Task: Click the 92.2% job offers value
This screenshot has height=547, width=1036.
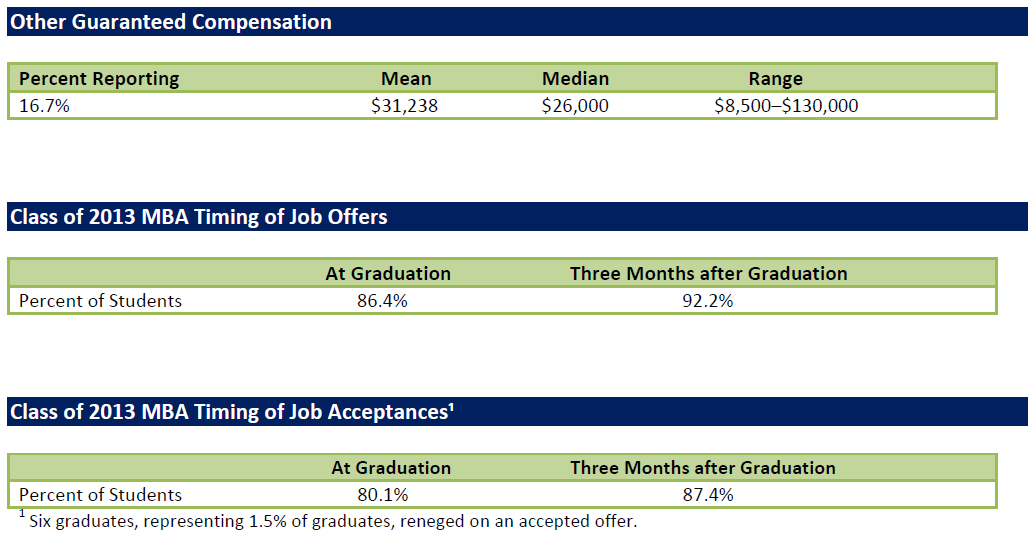Action: (x=707, y=300)
